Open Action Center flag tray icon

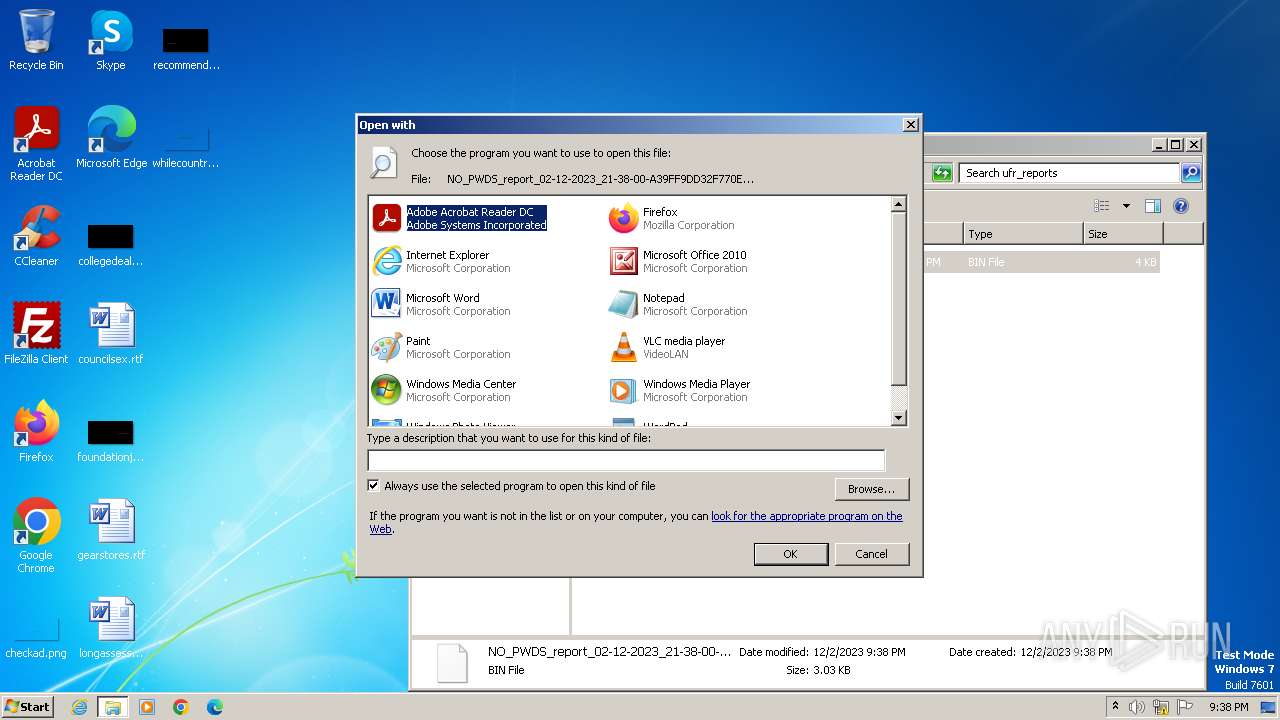point(1184,707)
